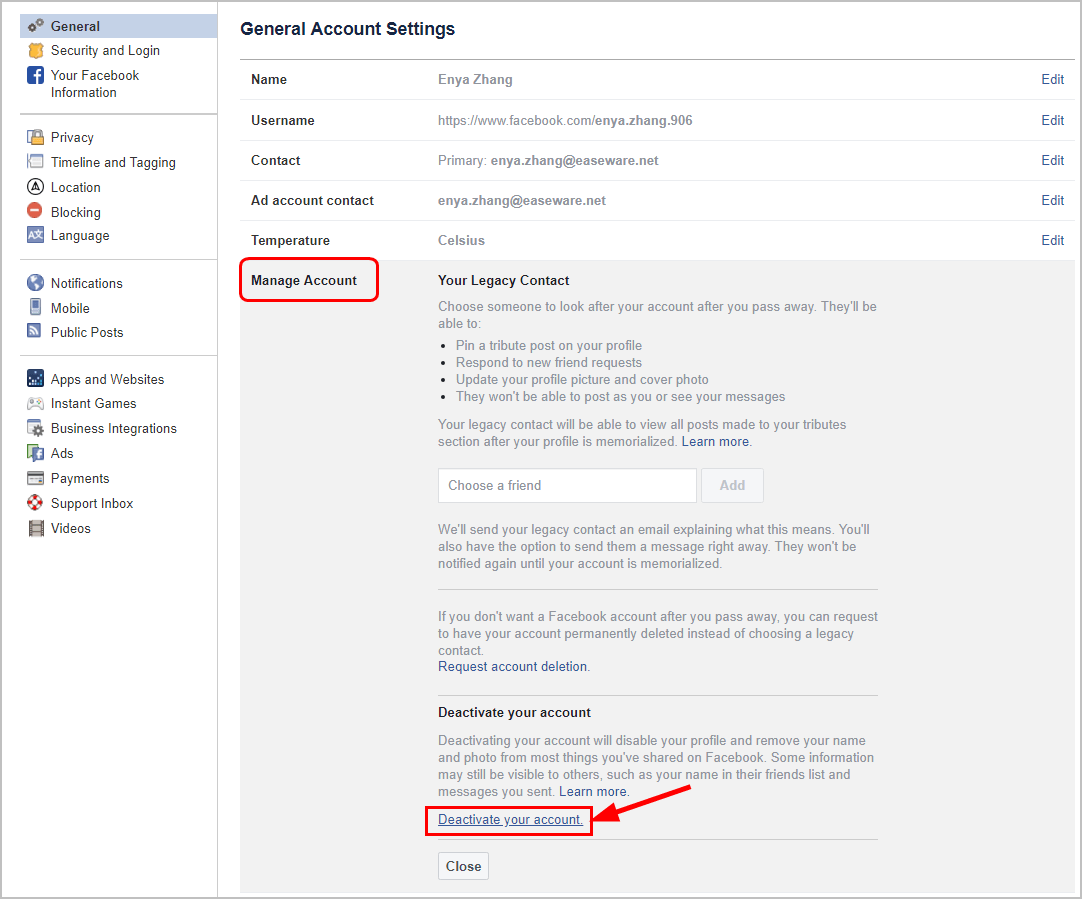The image size is (1082, 899).
Task: Click the Mobile phone icon
Action: 35,307
